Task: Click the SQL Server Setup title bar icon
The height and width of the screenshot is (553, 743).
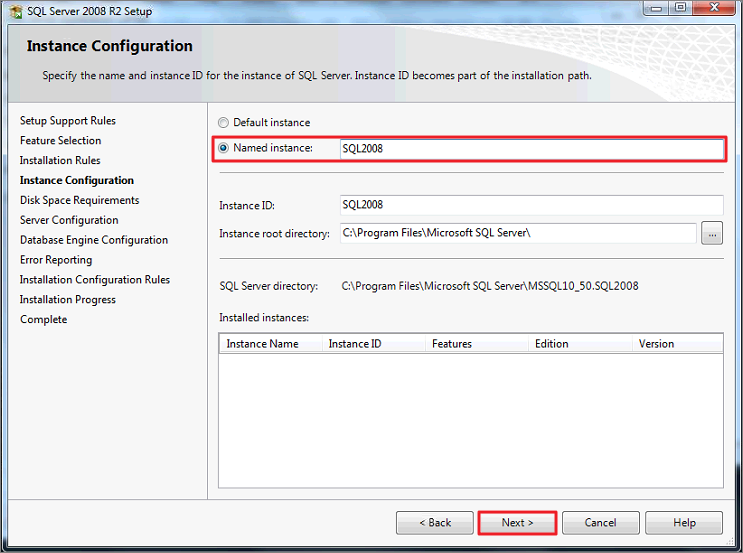Action: (16, 11)
